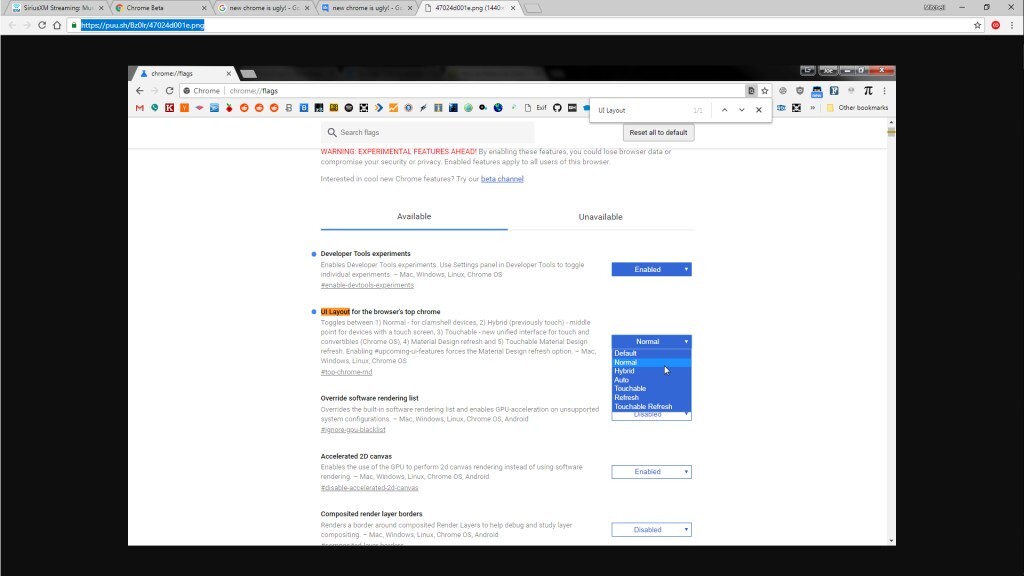Click the 'Reset all to default' button
The width and height of the screenshot is (1024, 576).
(658, 132)
